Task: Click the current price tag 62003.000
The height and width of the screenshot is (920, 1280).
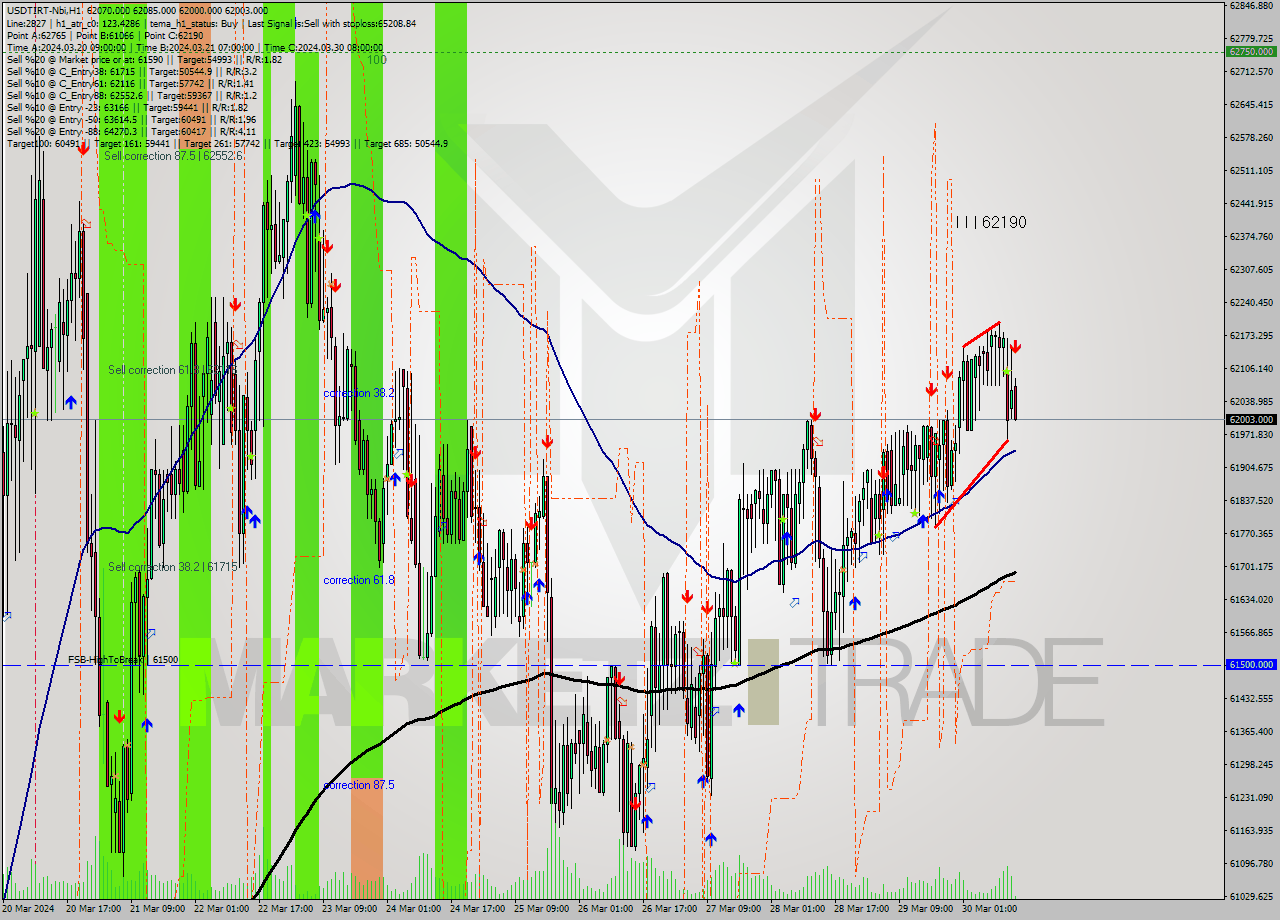Action: 1251,420
